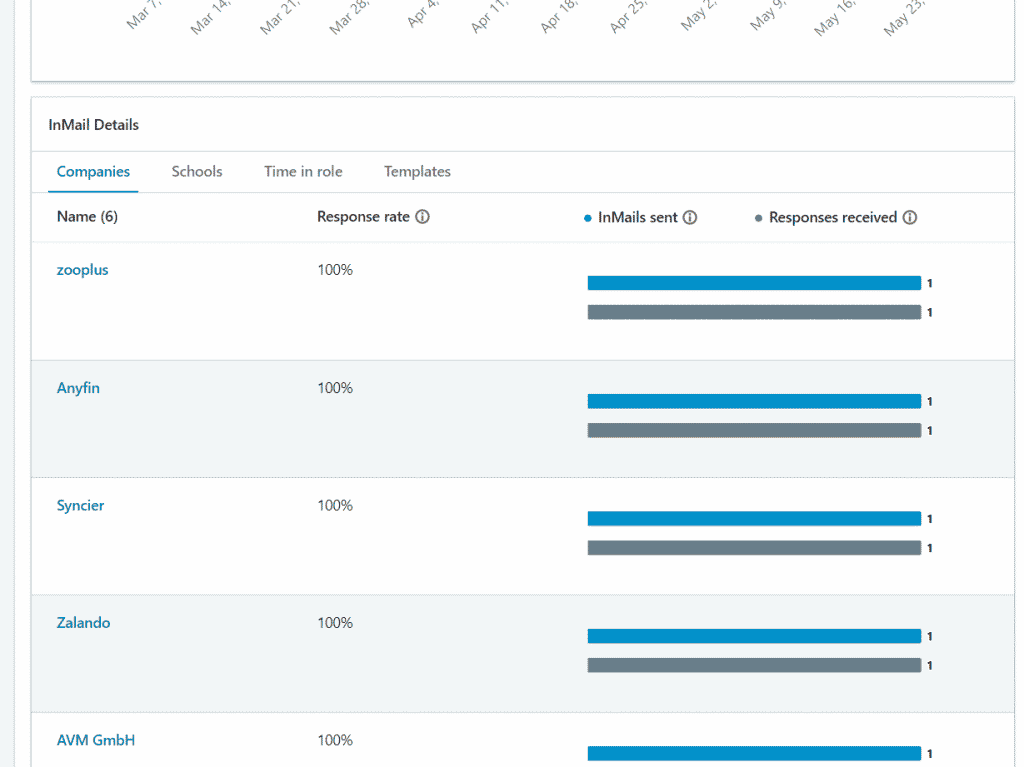The width and height of the screenshot is (1024, 767).
Task: Open the Anyfin company link
Action: [78, 388]
